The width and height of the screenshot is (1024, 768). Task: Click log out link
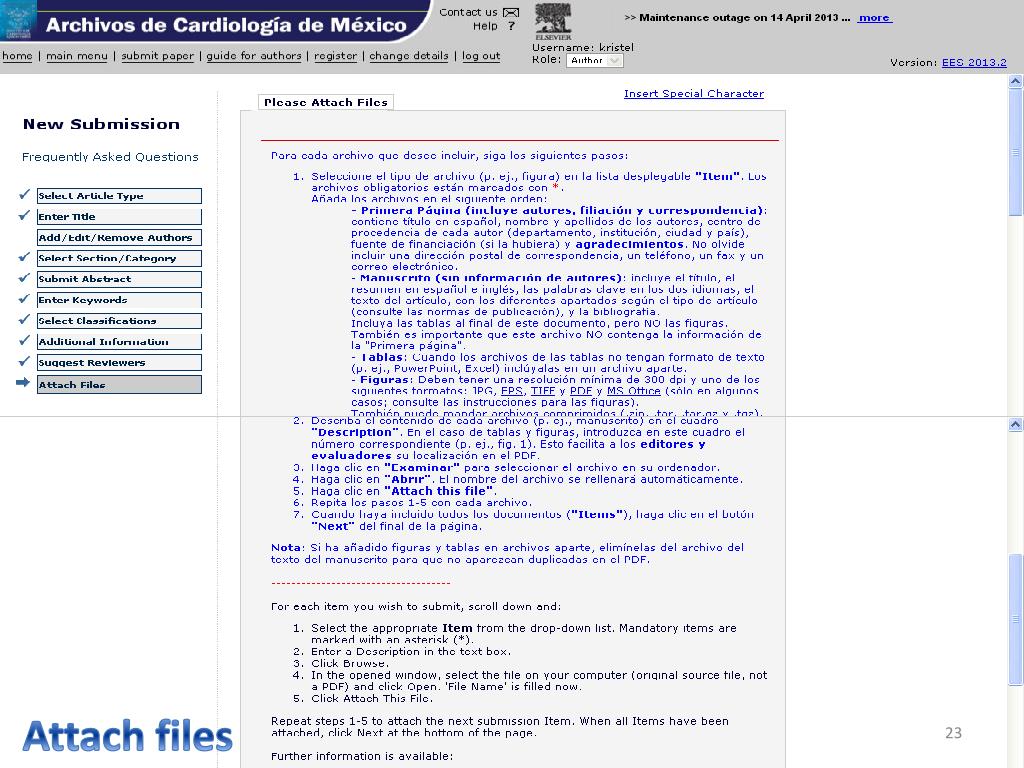click(481, 56)
